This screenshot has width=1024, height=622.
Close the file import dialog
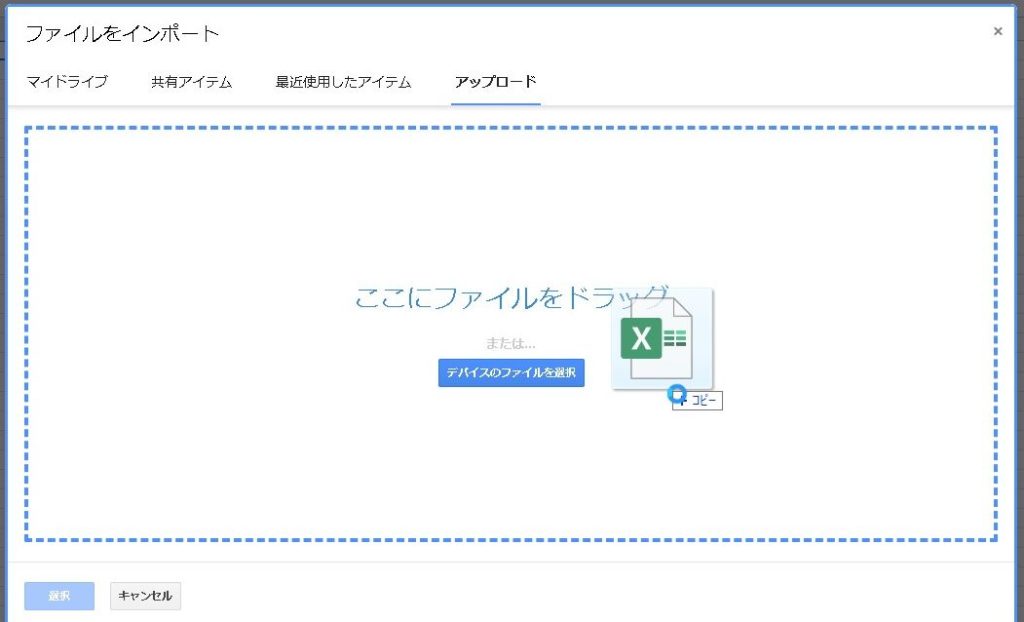point(997,31)
